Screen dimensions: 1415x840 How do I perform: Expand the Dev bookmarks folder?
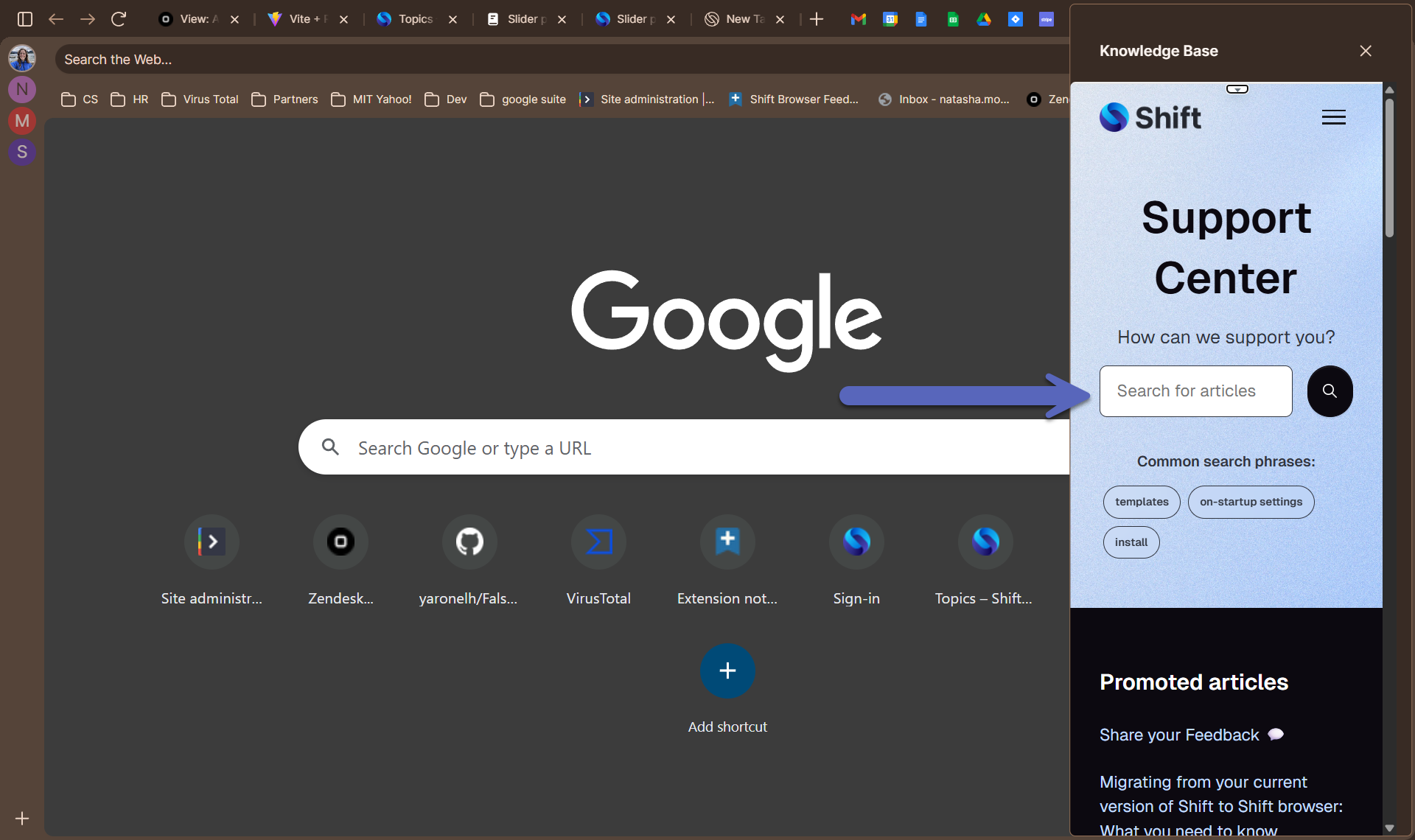(446, 99)
